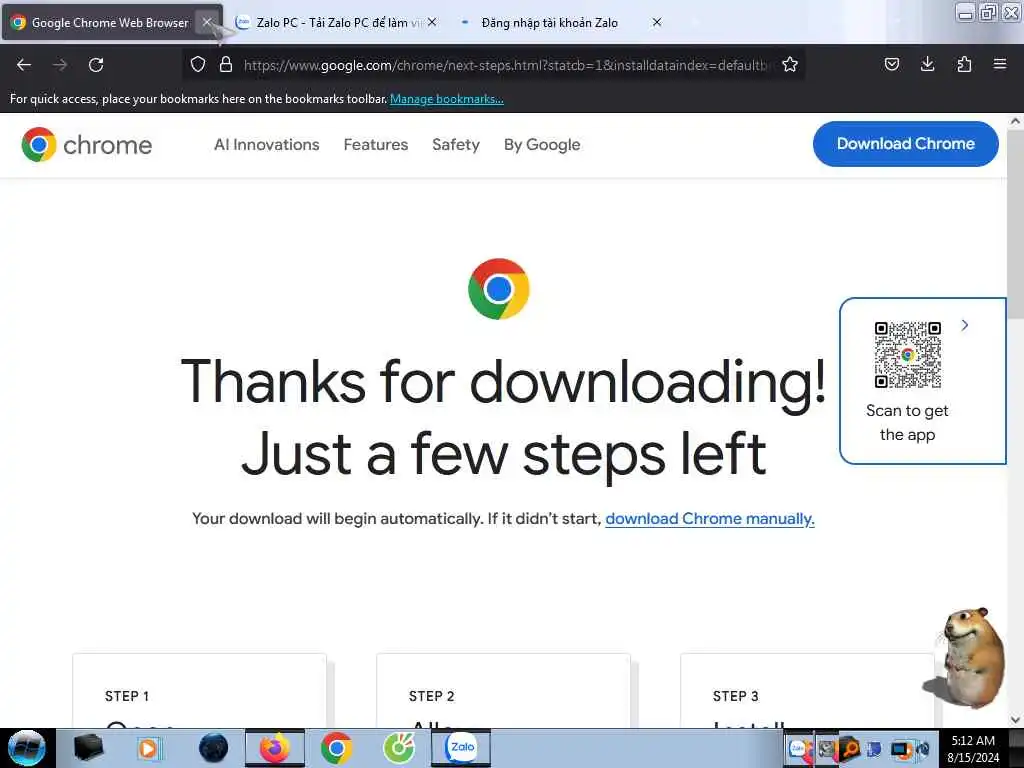Screen dimensions: 1024x768
Task: Open the Save to Pocket icon
Action: pyautogui.click(x=892, y=64)
